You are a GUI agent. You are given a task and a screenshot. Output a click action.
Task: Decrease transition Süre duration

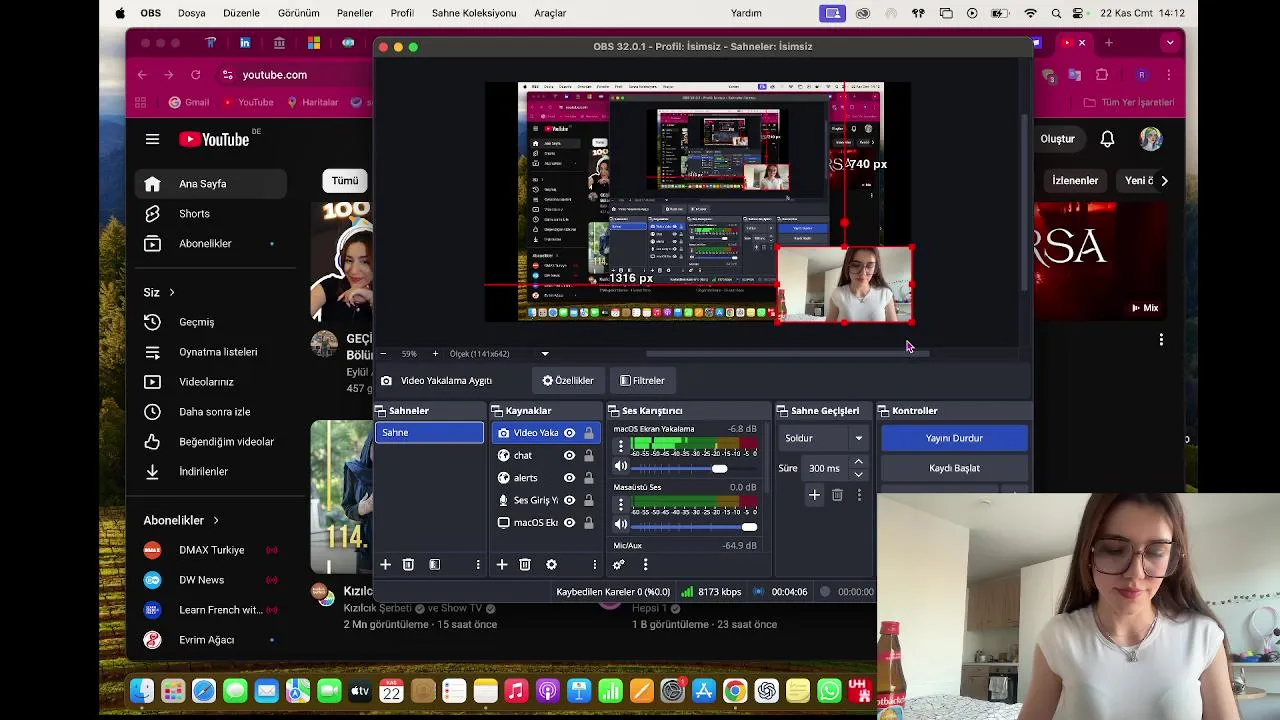(x=859, y=474)
